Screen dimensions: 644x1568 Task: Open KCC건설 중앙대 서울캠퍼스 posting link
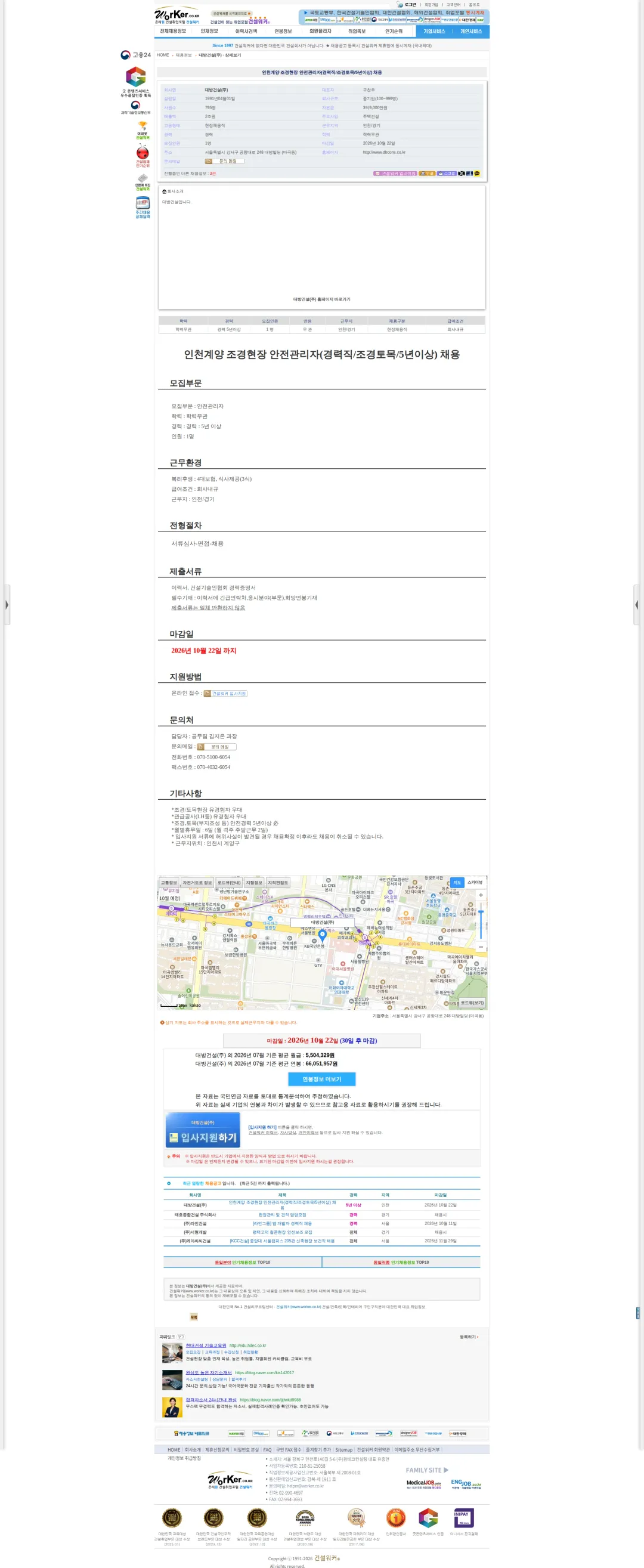(x=283, y=1241)
